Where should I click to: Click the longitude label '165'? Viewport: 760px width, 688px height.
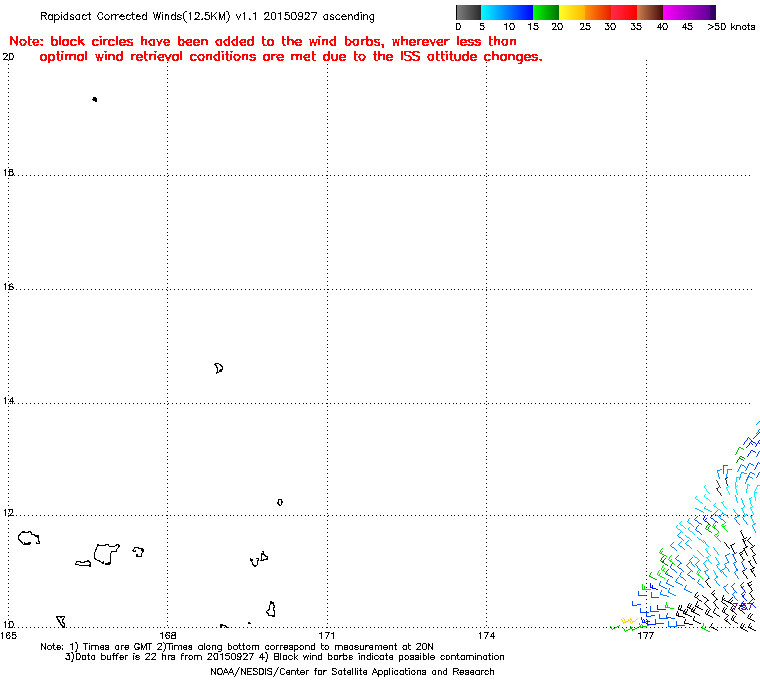coord(8,636)
